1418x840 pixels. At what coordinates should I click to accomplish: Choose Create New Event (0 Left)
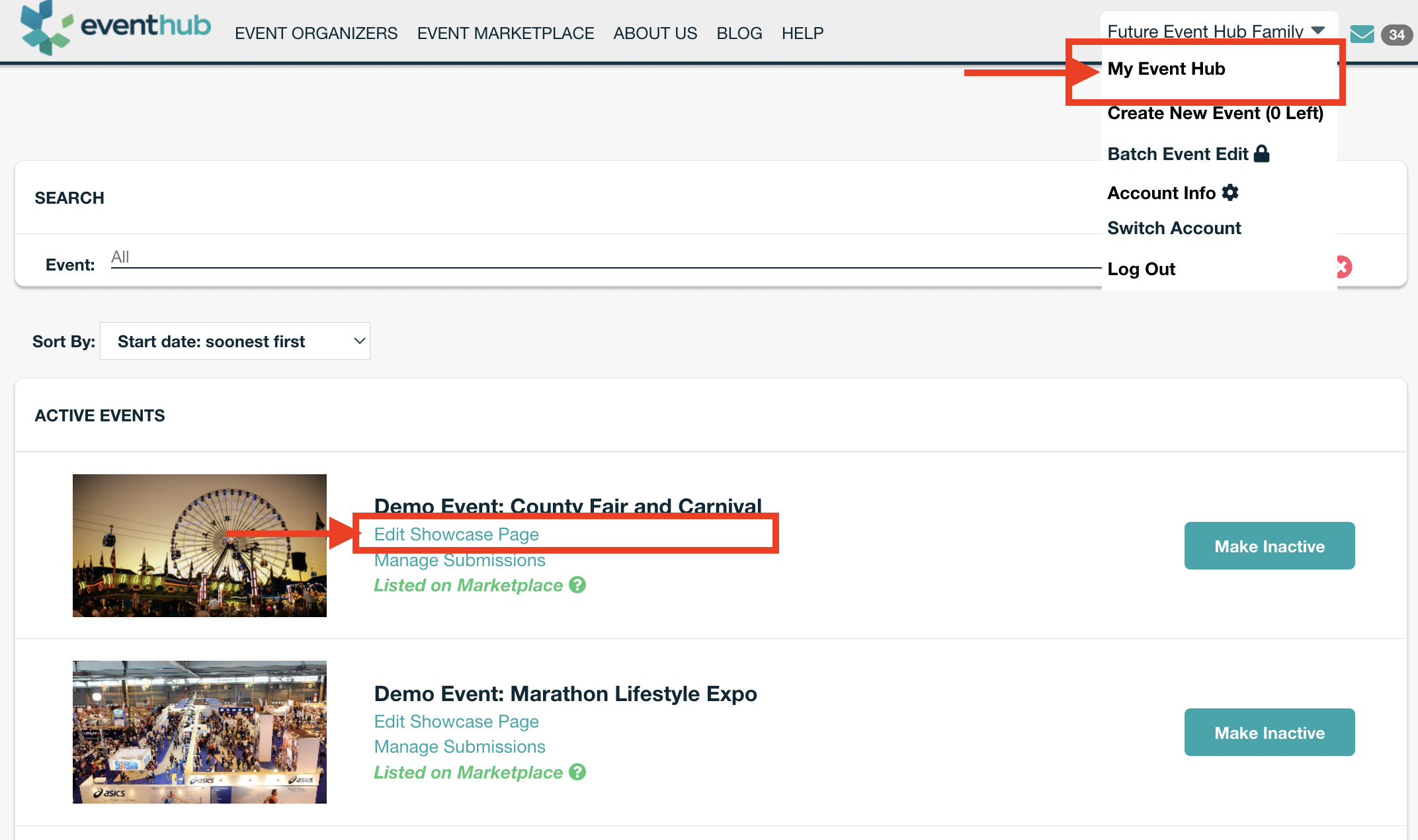point(1216,113)
